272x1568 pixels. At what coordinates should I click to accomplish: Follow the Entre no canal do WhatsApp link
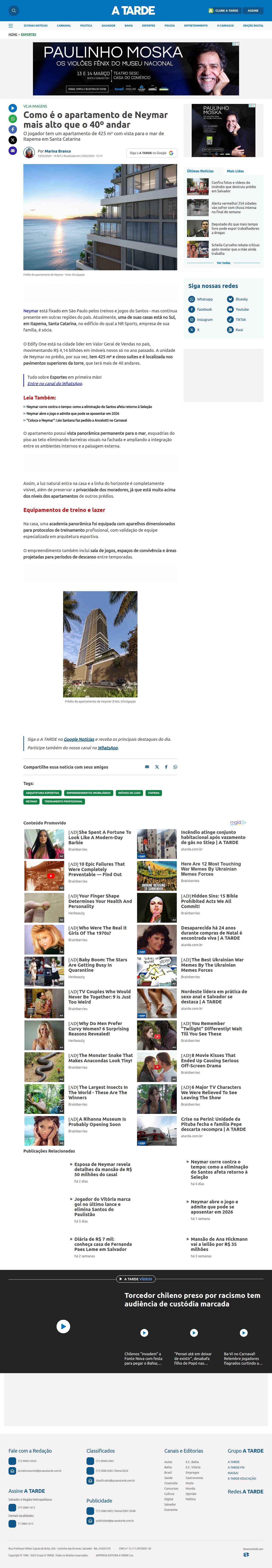pyautogui.click(x=55, y=384)
